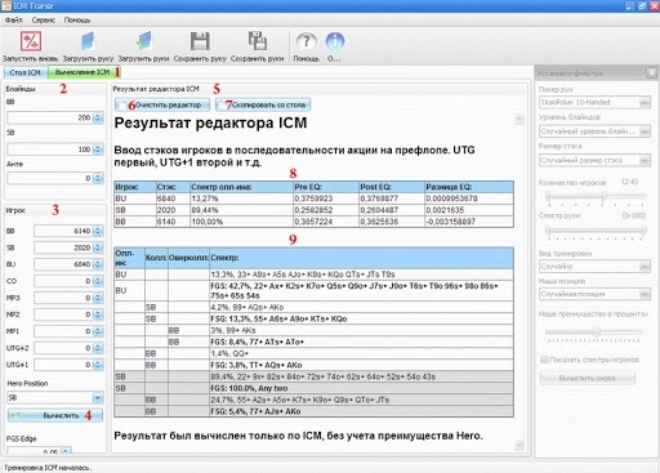The image size is (660, 473).
Task: Click the UTG+1 stack spinner arrows
Action: click(x=98, y=365)
